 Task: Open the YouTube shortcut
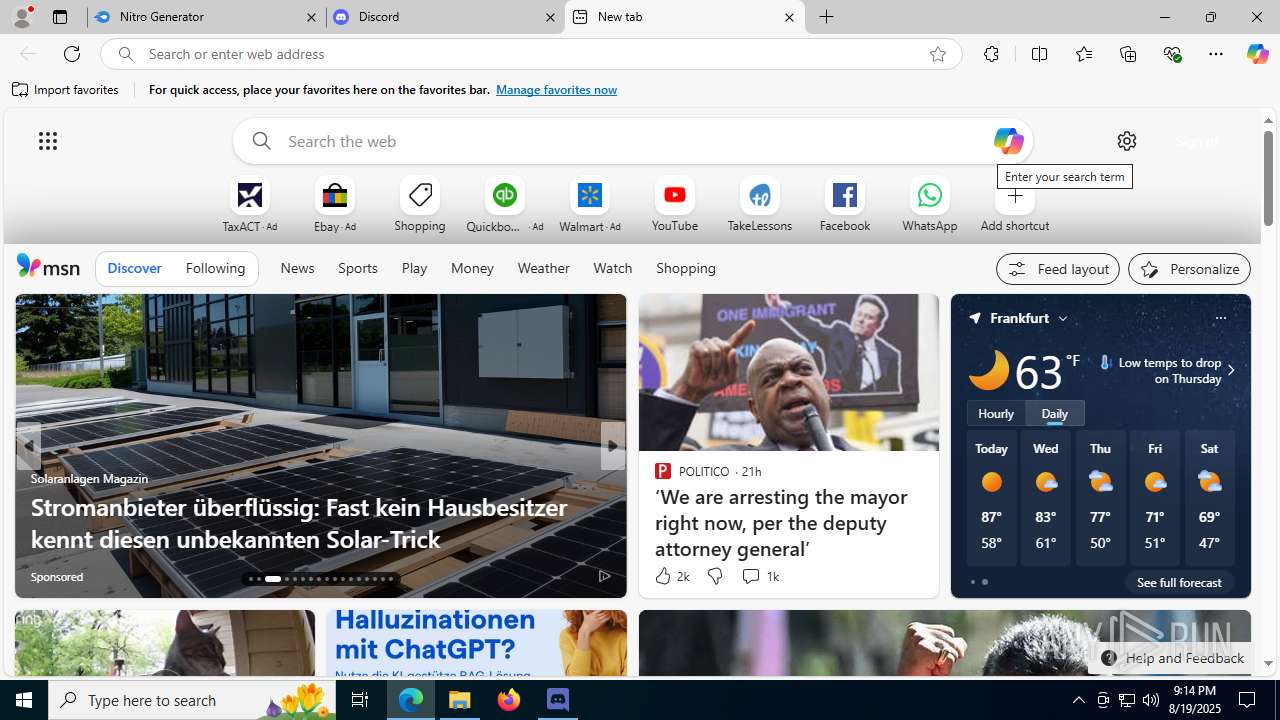point(675,205)
